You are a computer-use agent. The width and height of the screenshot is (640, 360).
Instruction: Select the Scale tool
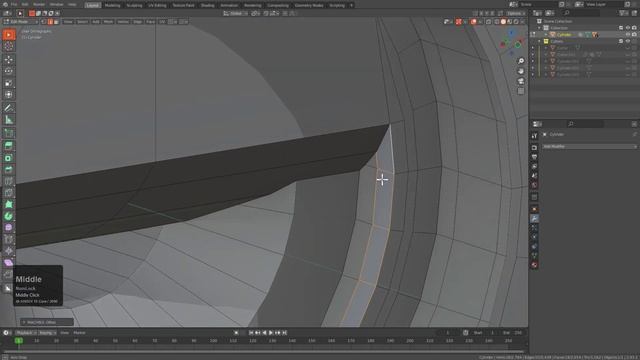[x=9, y=83]
